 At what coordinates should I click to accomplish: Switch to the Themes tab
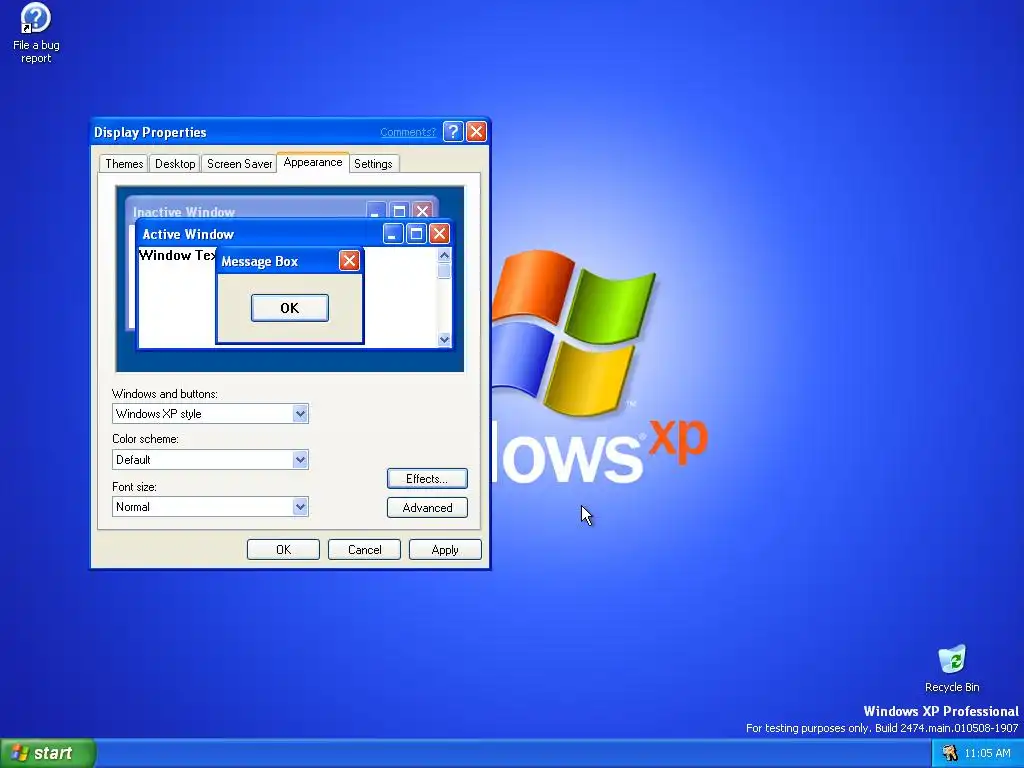tap(124, 164)
